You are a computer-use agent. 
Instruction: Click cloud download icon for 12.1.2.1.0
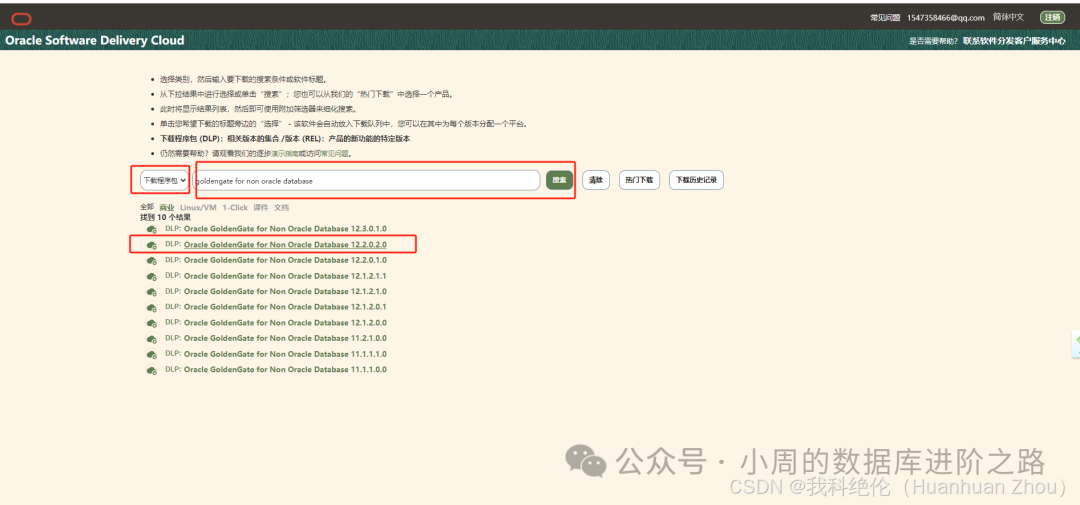[x=152, y=291]
